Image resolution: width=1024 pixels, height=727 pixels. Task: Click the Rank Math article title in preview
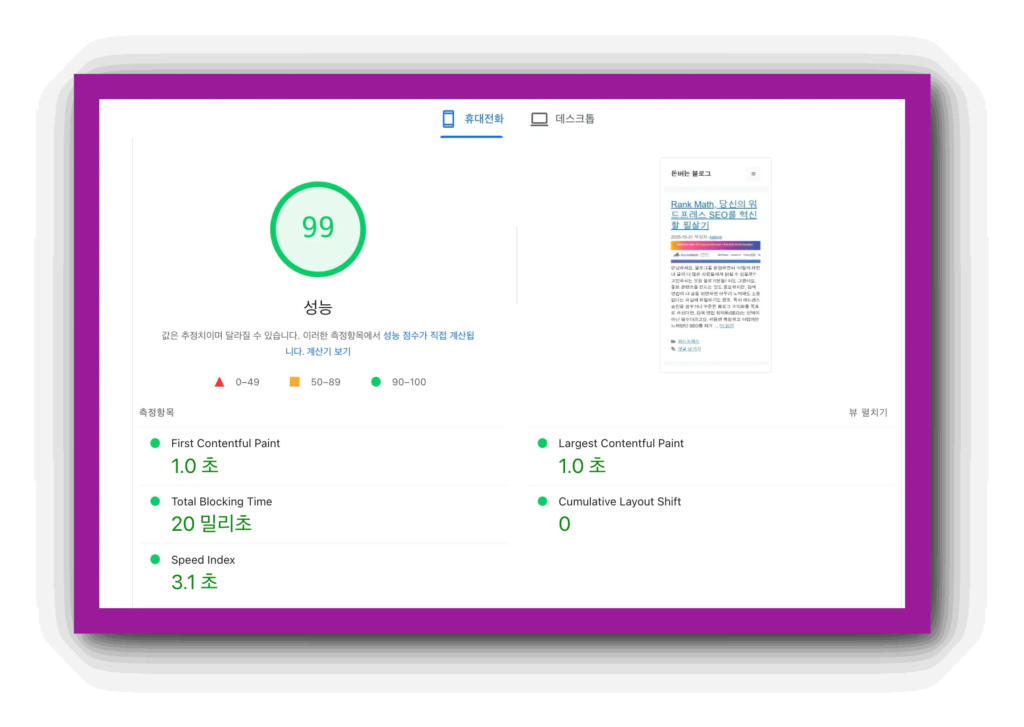[x=713, y=215]
